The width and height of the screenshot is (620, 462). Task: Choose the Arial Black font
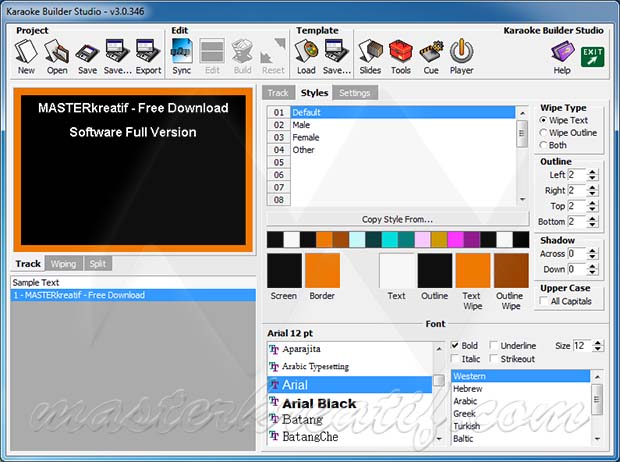pyautogui.click(x=350, y=403)
